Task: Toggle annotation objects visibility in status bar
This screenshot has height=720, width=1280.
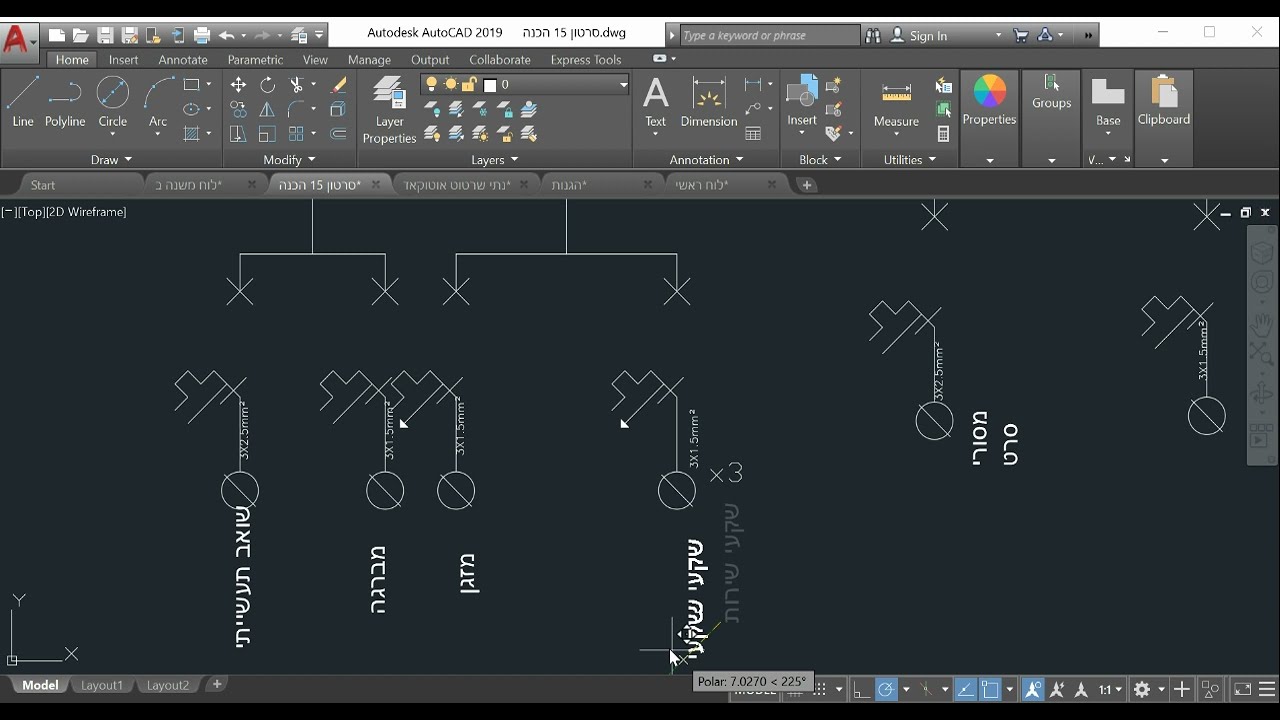Action: (1033, 689)
